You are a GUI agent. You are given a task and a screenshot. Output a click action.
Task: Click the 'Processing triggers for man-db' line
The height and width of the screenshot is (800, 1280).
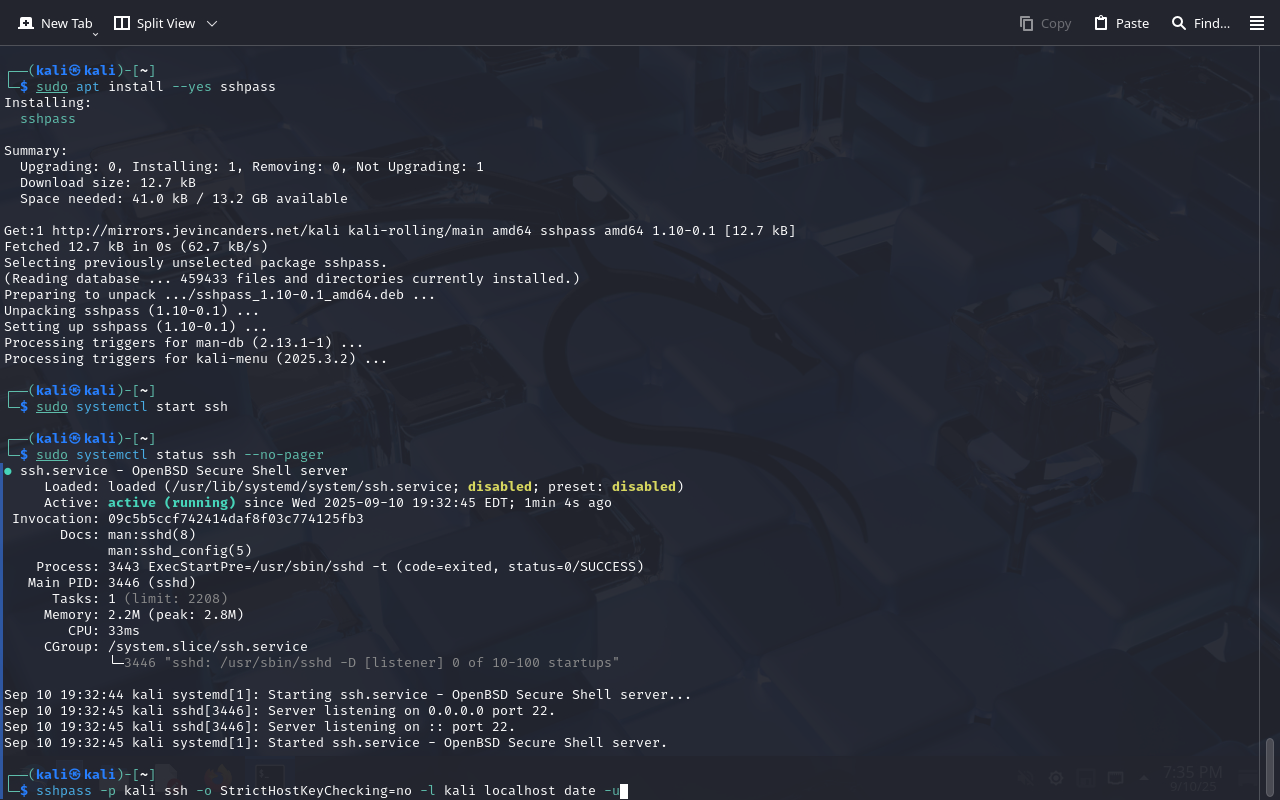pos(184,343)
